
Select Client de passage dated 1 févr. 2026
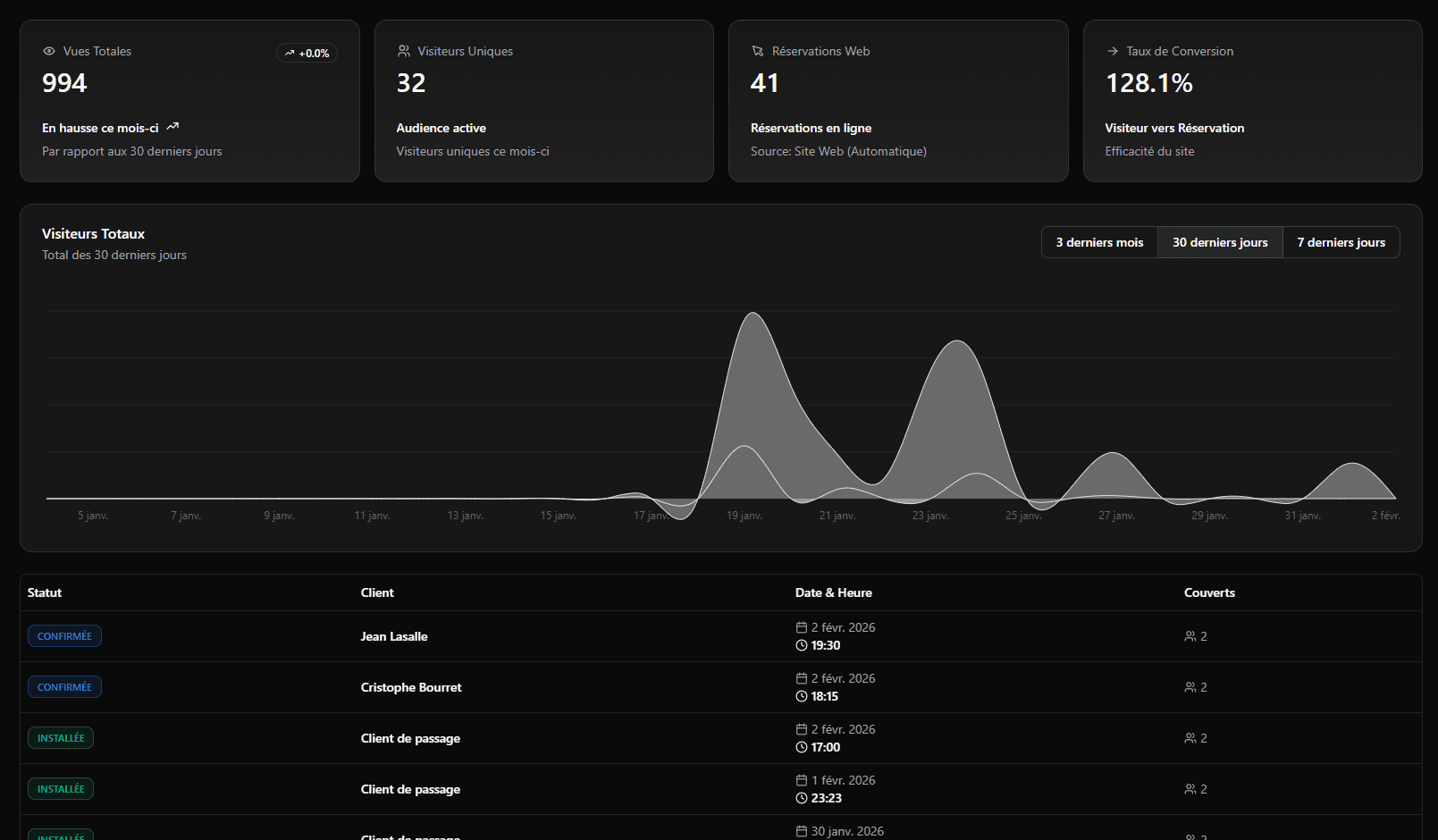410,789
